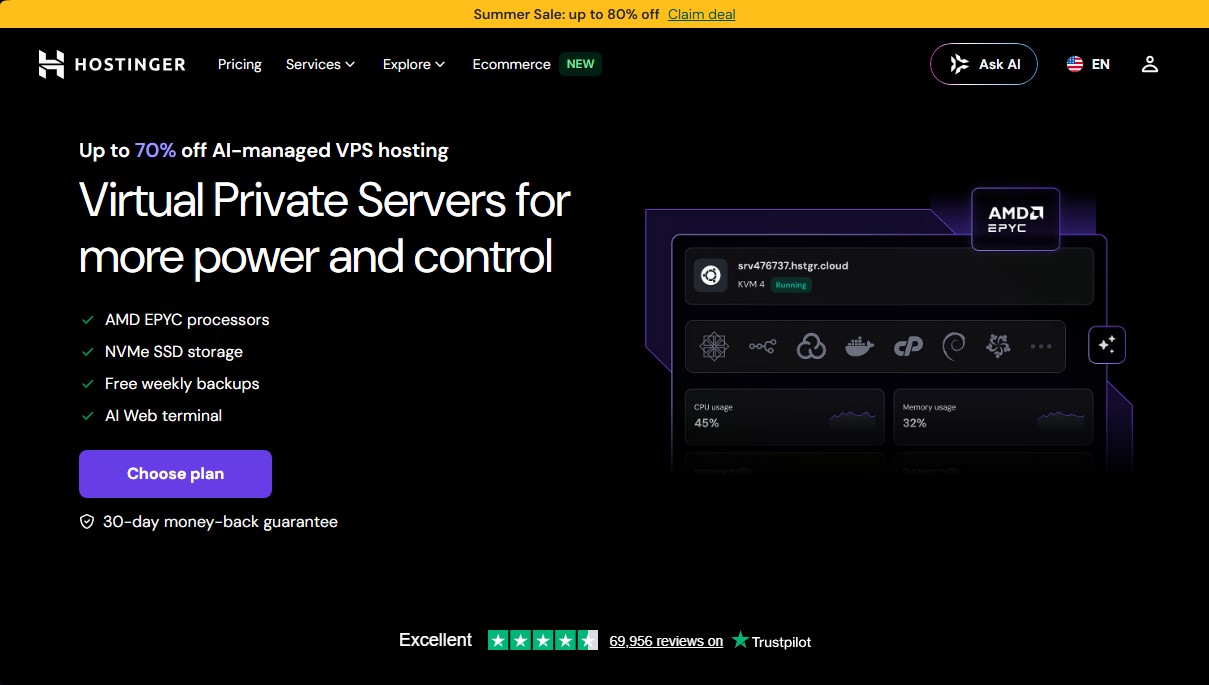
Task: Click the sparkle icon in Ask AI
Action: 959,64
